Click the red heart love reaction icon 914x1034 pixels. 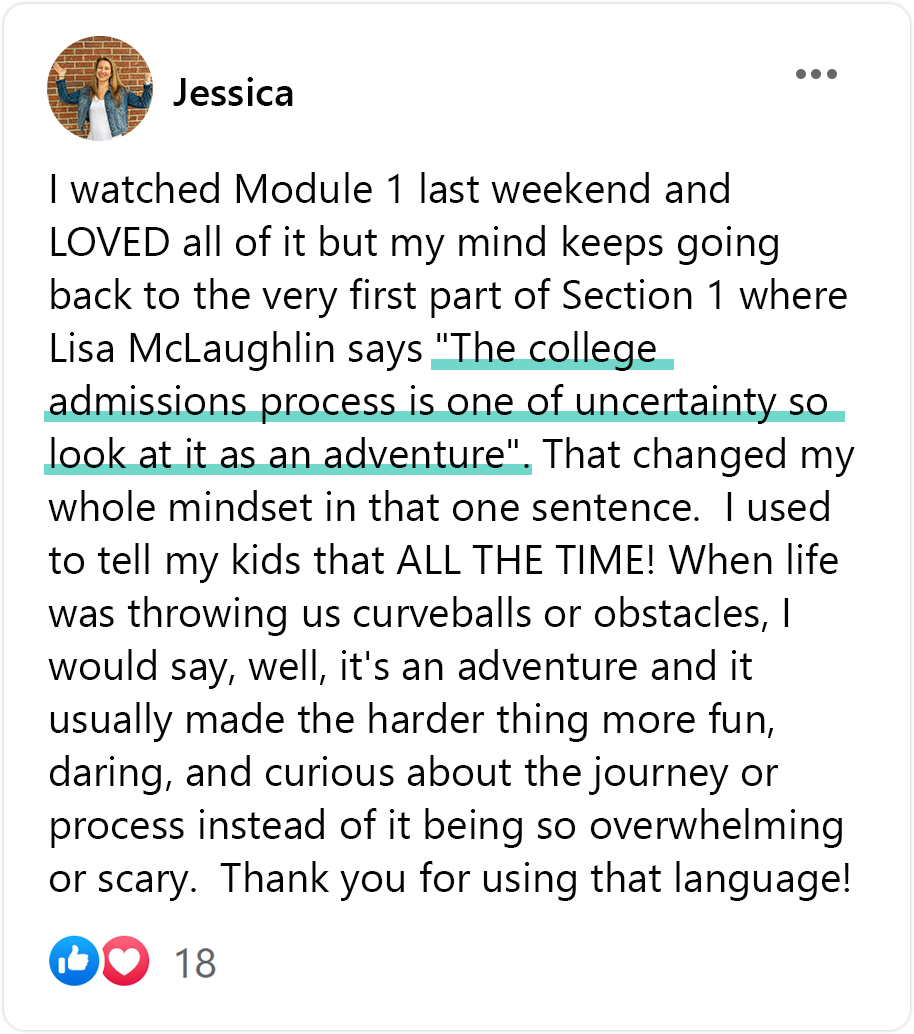[x=125, y=961]
